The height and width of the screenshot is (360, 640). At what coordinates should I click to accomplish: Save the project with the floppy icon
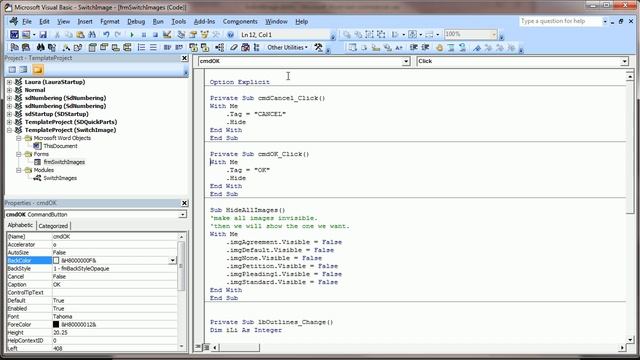tap(43, 35)
